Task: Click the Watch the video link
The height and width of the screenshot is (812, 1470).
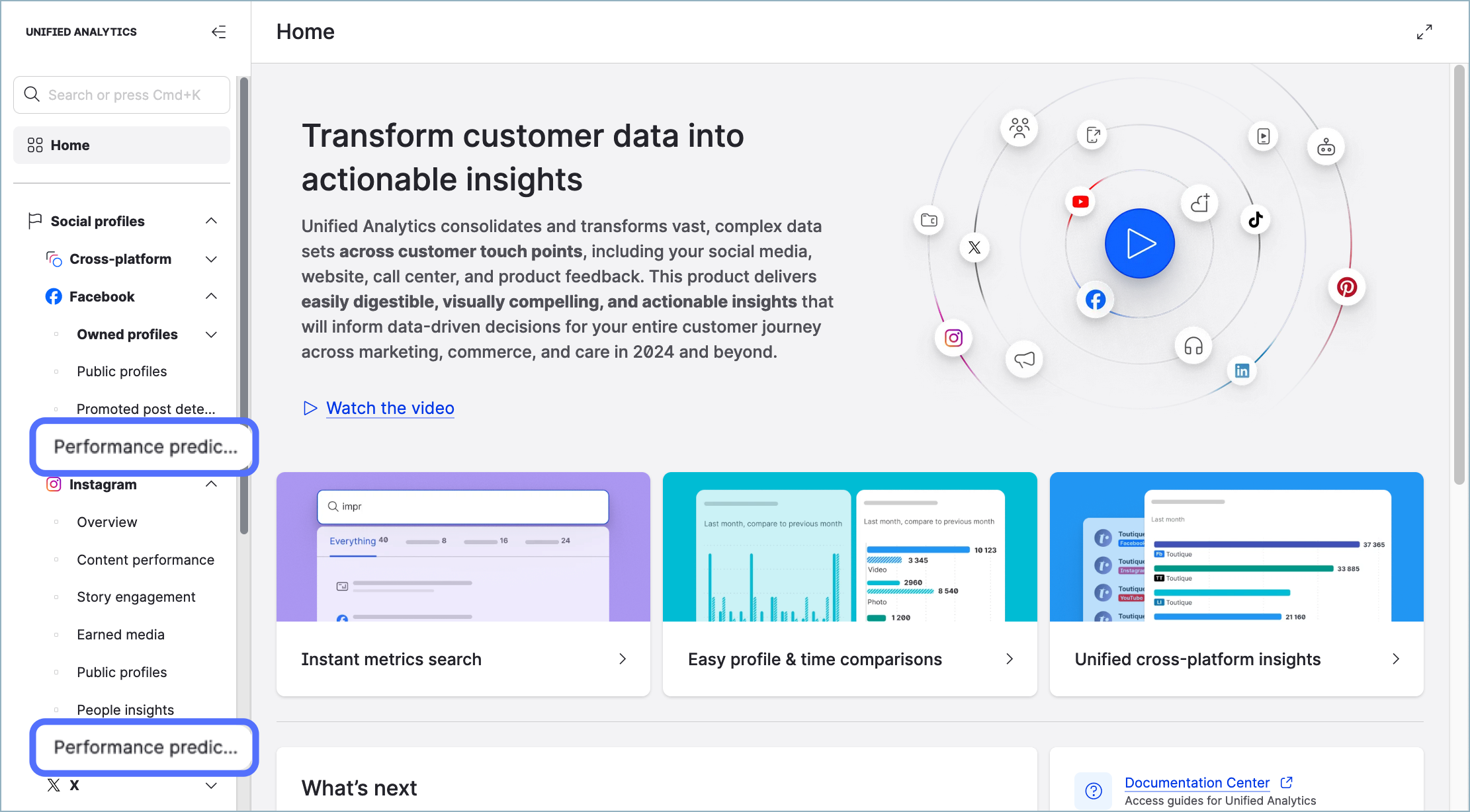Action: pos(391,408)
